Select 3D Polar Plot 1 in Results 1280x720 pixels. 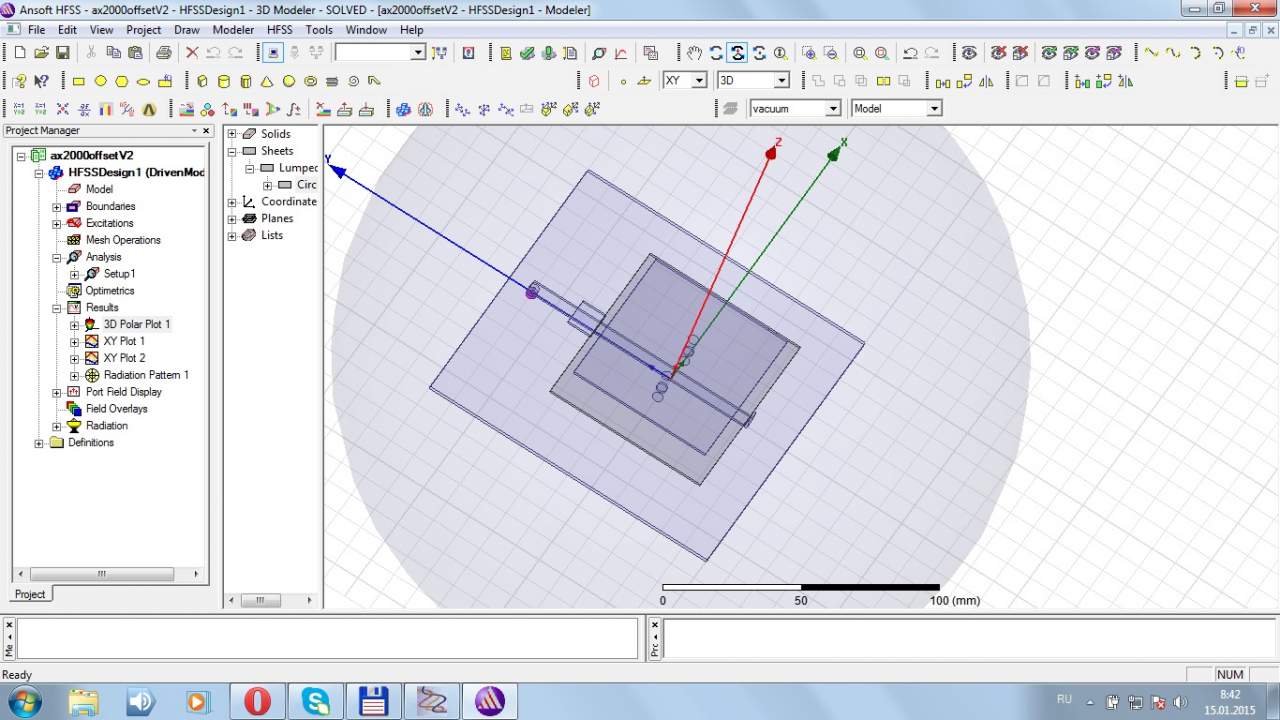point(136,324)
